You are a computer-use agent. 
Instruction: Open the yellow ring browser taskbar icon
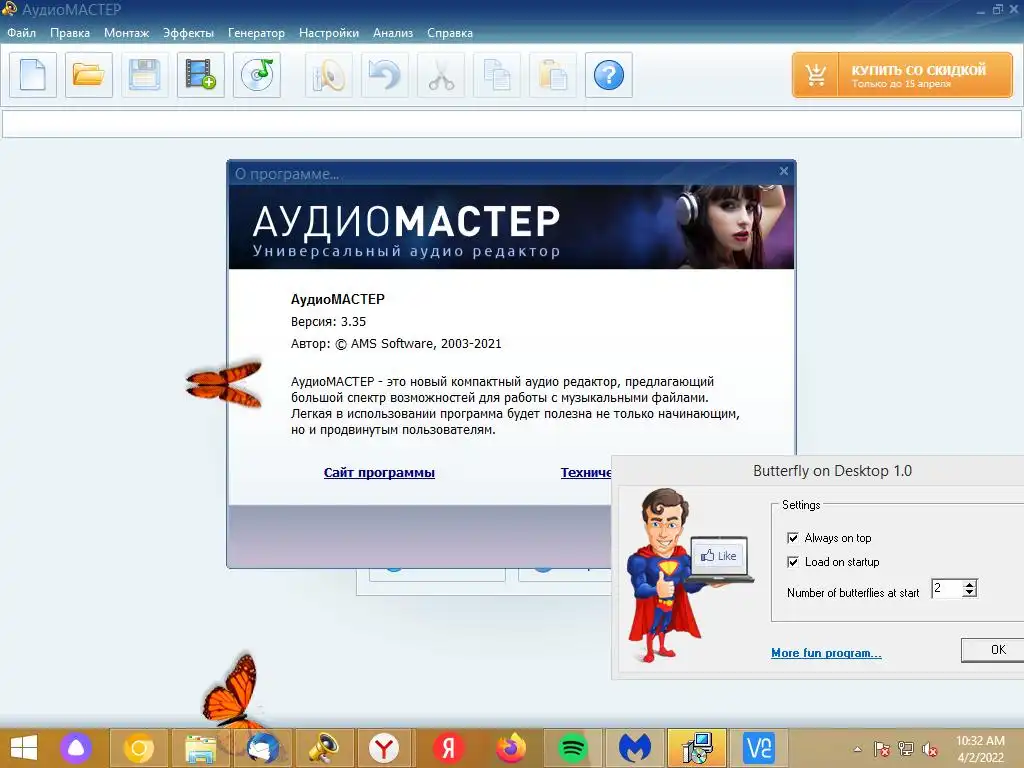[x=138, y=748]
